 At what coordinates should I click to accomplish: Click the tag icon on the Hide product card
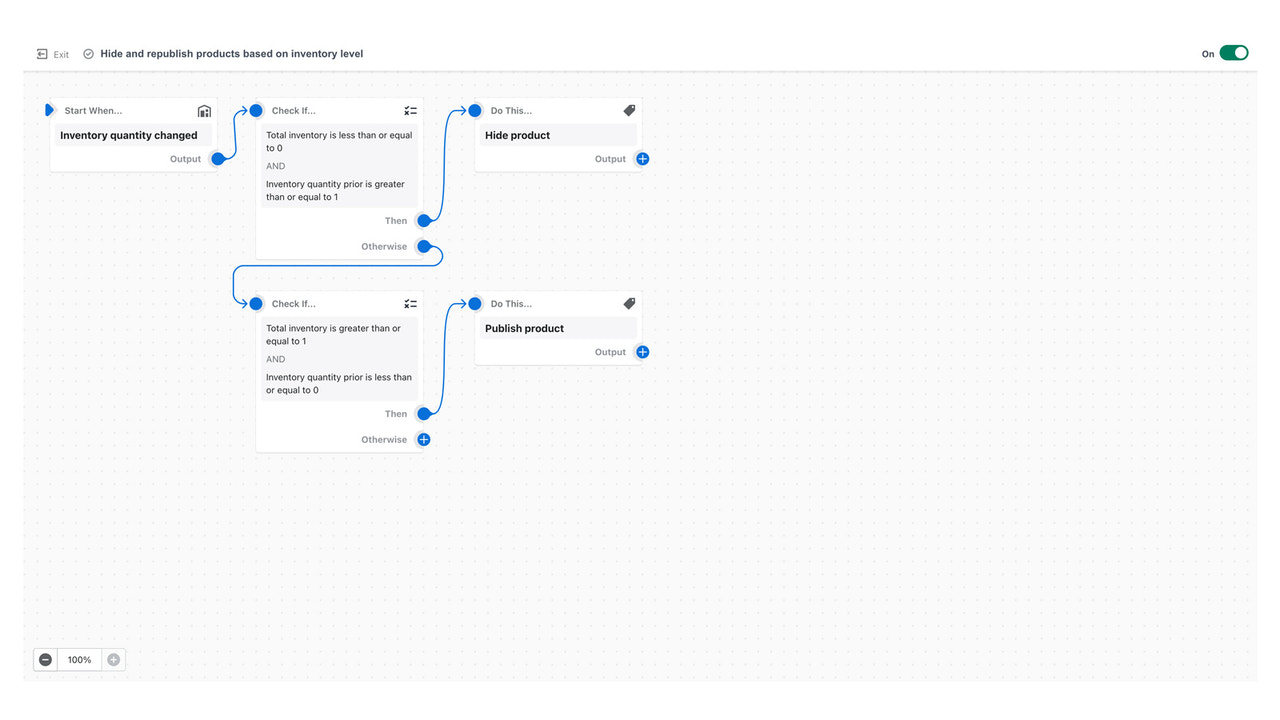[x=629, y=110]
